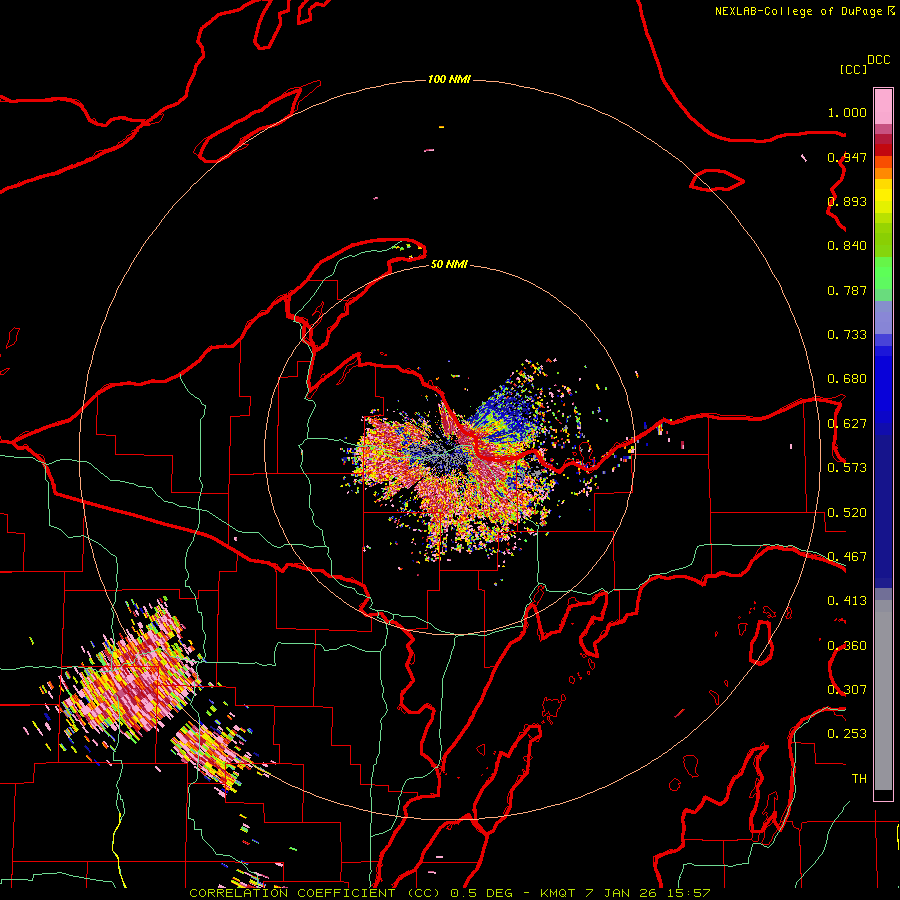Pick the gray swatch on the color bar
Image resolution: width=900 pixels, height=900 pixels.
883,695
